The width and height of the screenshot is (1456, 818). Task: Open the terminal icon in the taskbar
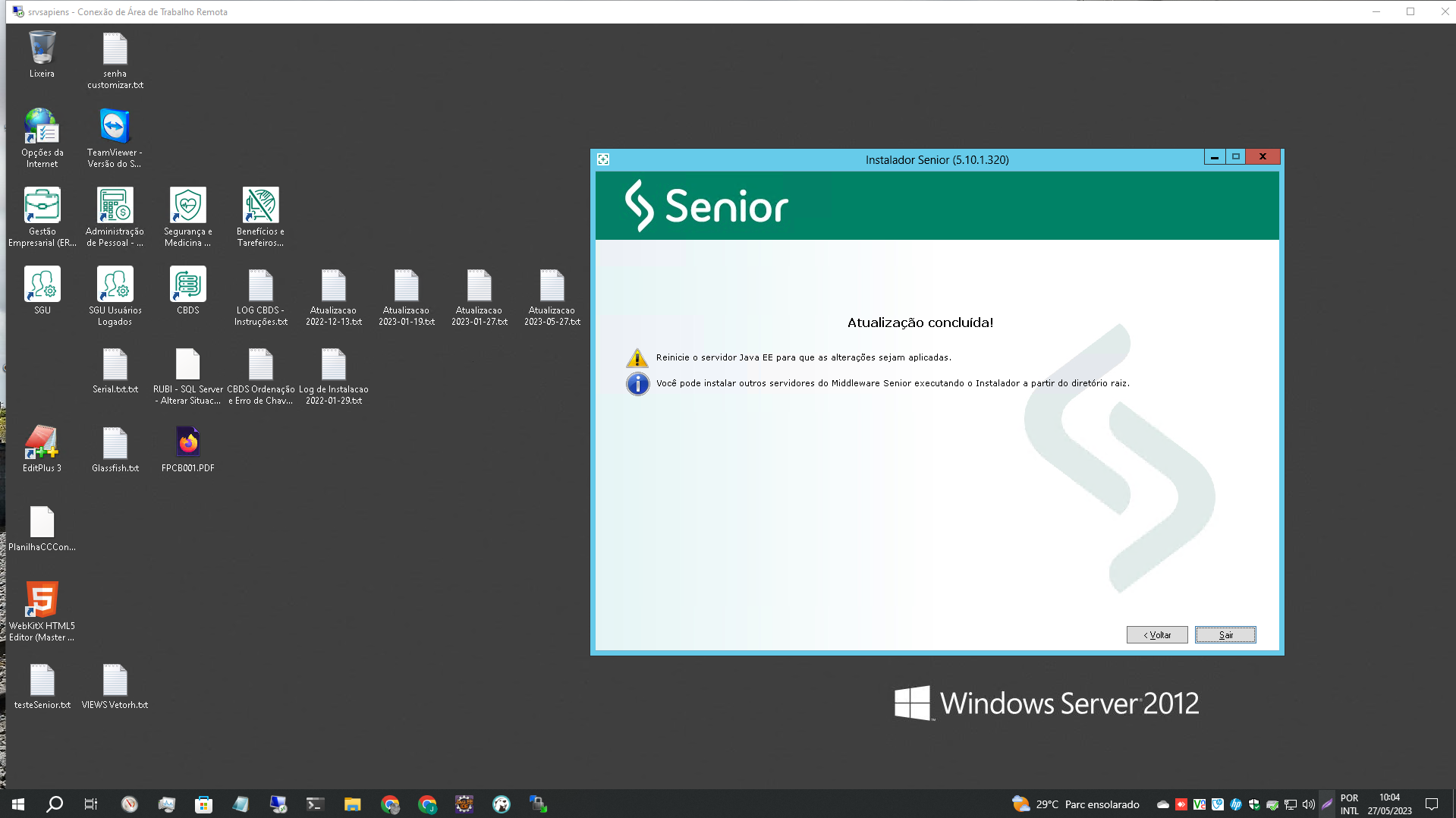315,804
